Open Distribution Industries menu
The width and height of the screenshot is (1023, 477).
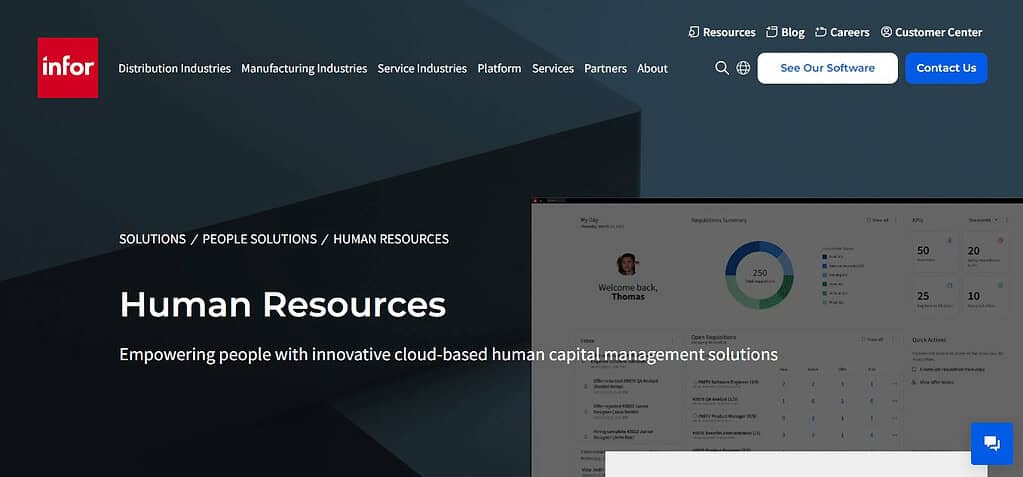(x=174, y=69)
